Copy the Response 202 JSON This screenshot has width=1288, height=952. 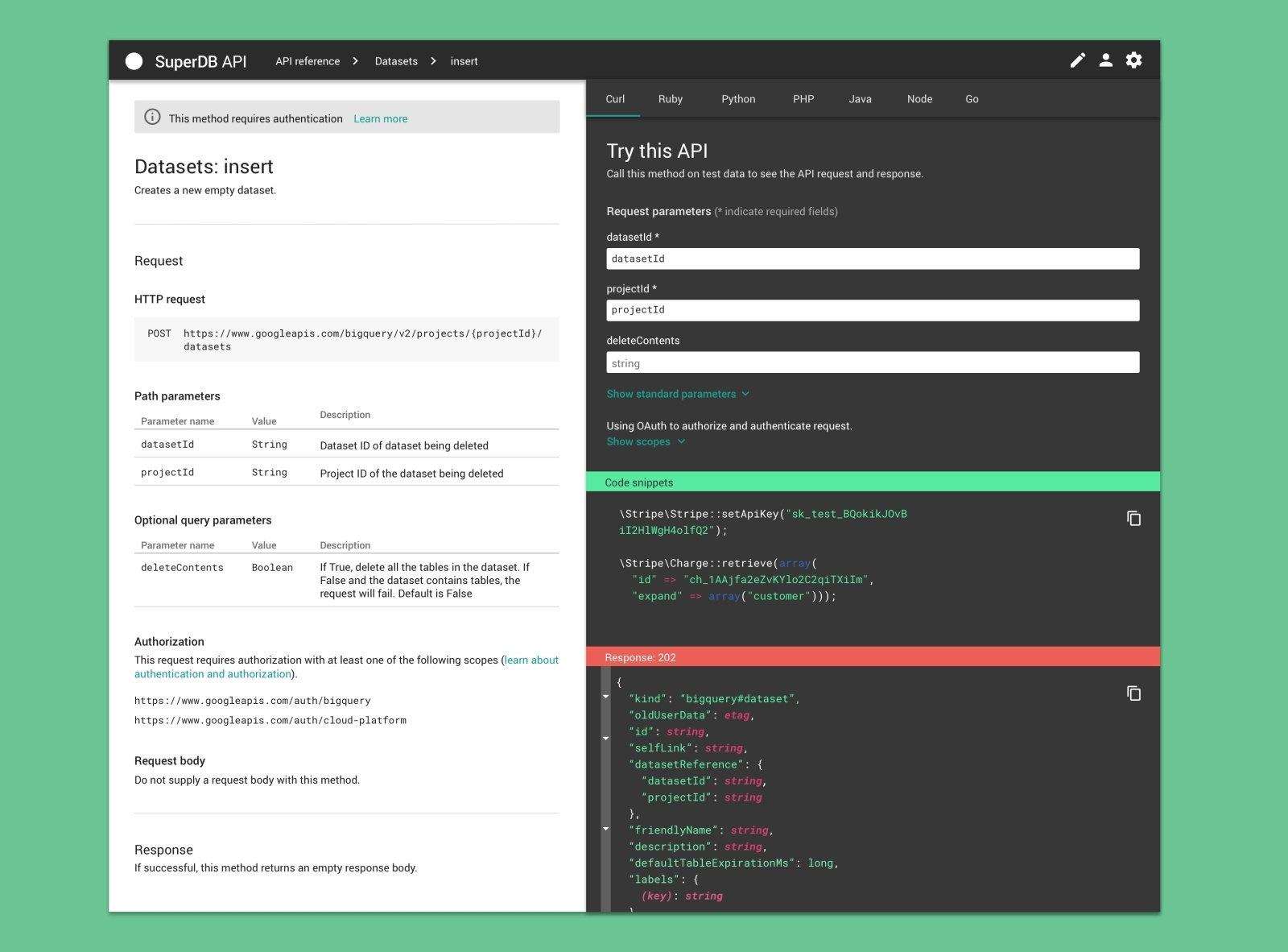coord(1134,693)
